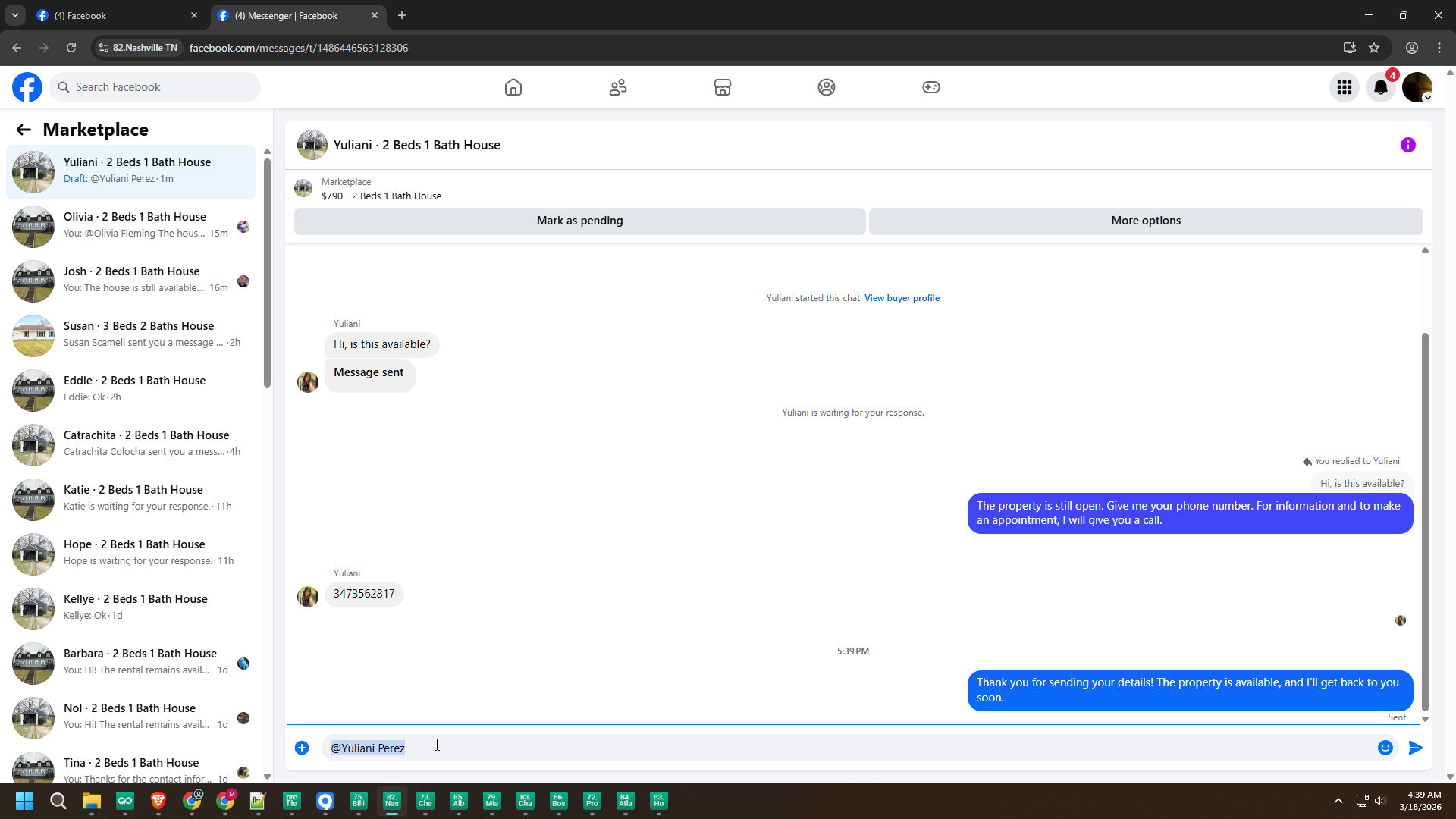The image size is (1456, 819).
Task: Open Katie 2 Beds 1 Bath conversation
Action: [x=130, y=499]
